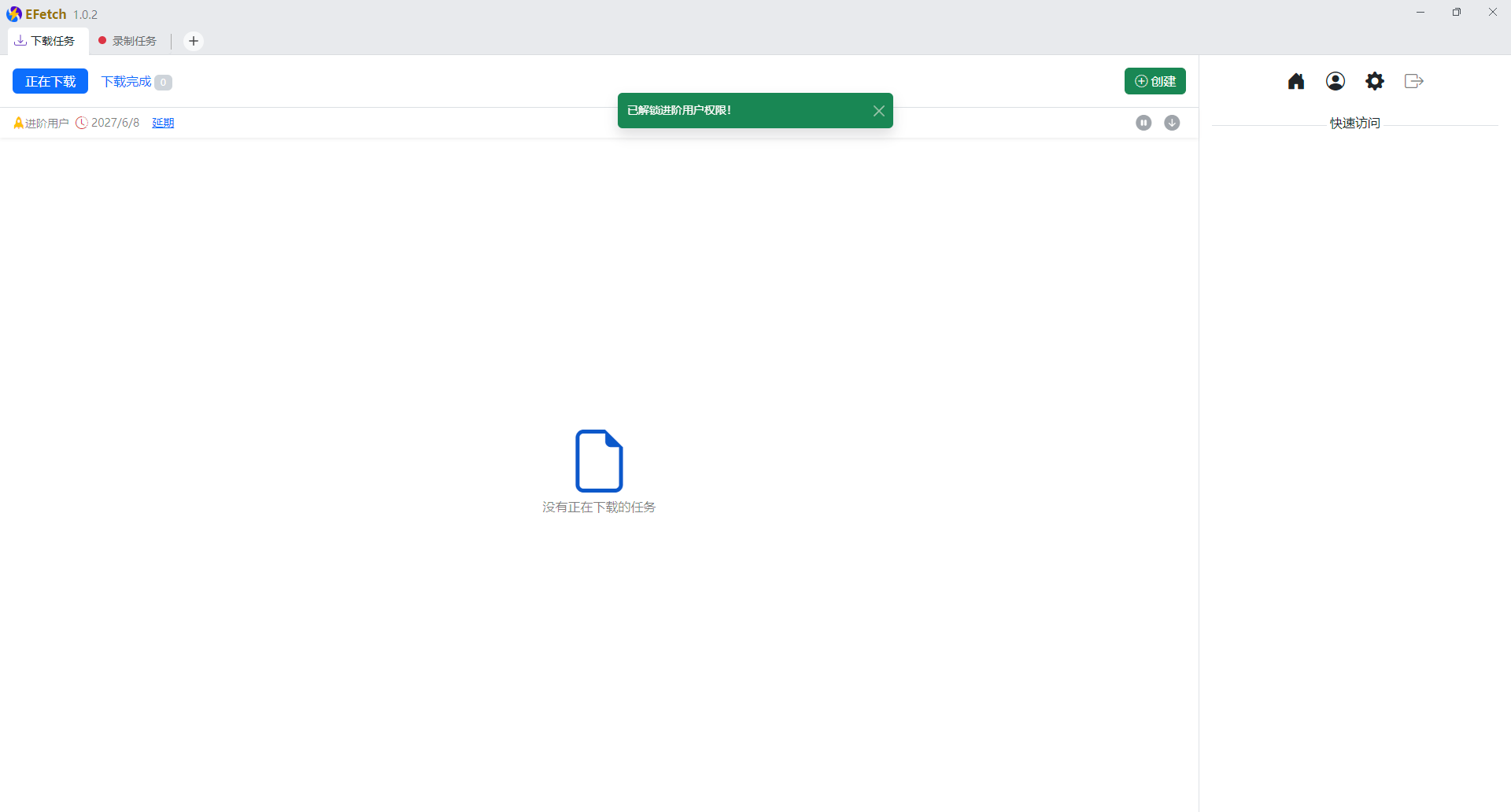Image resolution: width=1511 pixels, height=812 pixels.
Task: Click the 已解锁进阶用户权限 notification text
Action: point(679,110)
